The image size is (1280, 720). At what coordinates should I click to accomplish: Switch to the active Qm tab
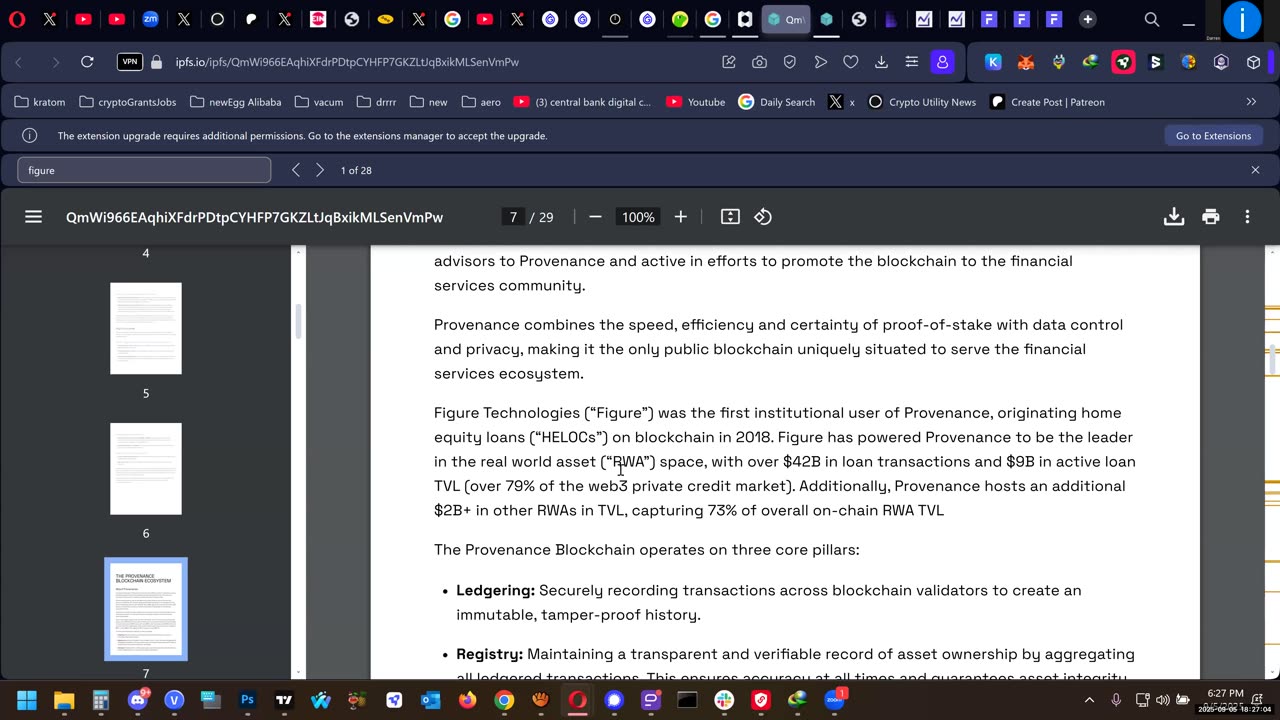pos(785,19)
